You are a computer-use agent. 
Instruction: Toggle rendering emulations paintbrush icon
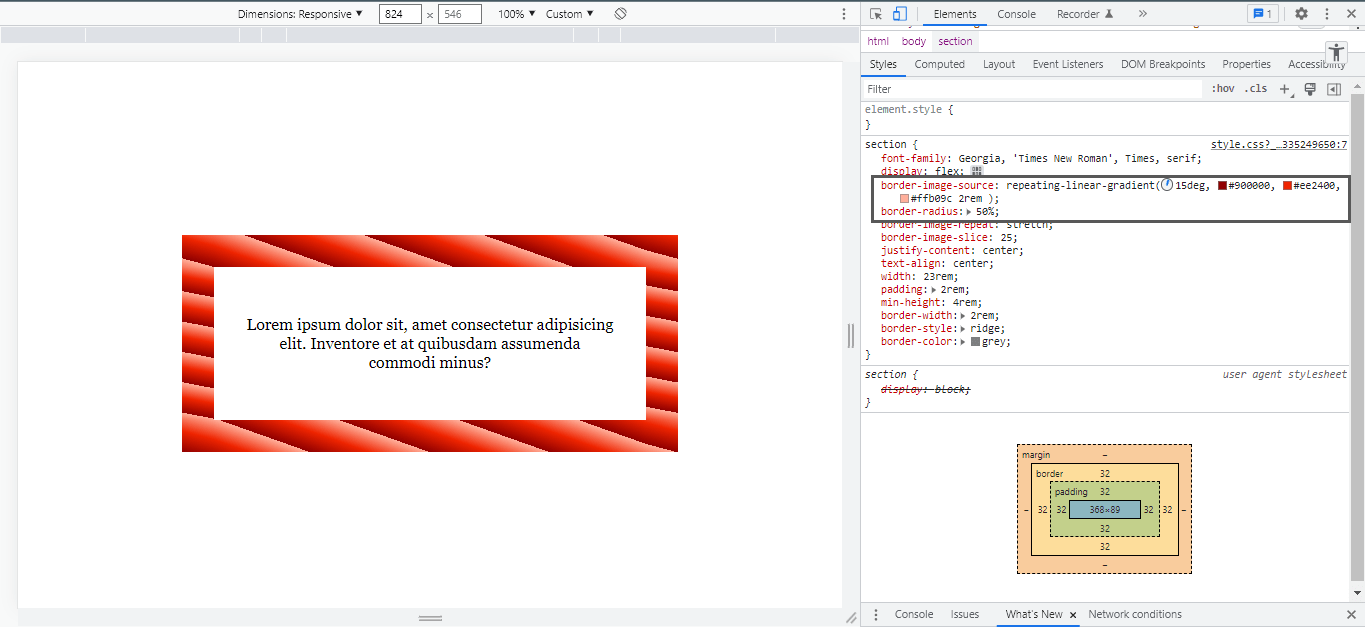pos(1310,89)
